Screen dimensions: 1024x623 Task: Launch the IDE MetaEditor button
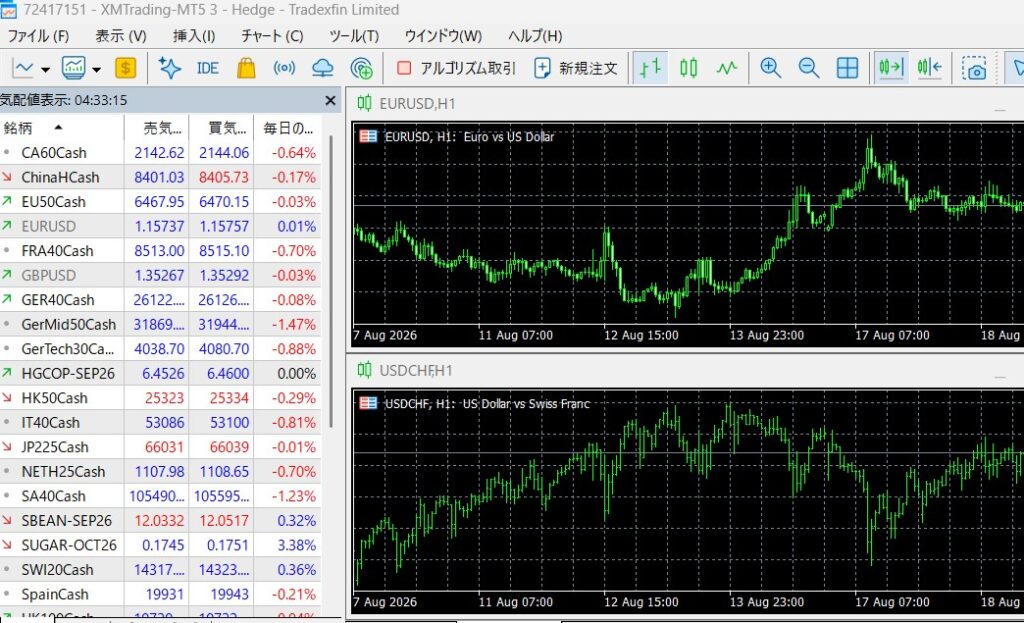coord(208,68)
